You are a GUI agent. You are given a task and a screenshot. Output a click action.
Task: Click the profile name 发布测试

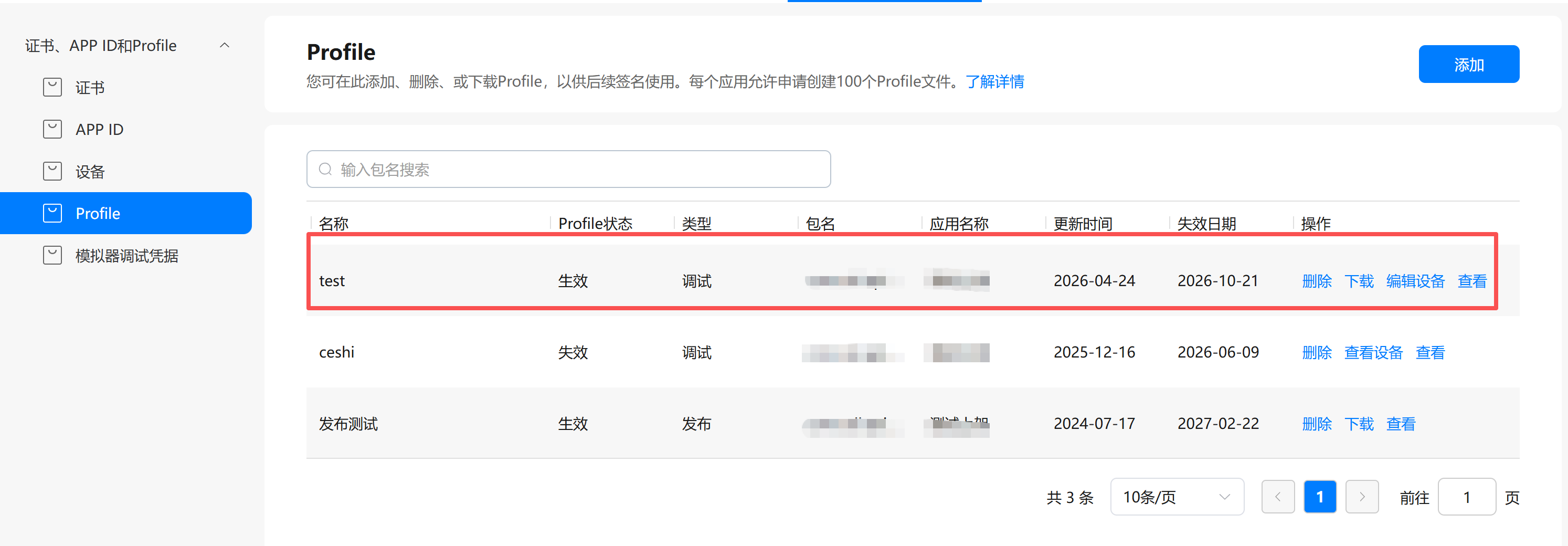(x=348, y=423)
